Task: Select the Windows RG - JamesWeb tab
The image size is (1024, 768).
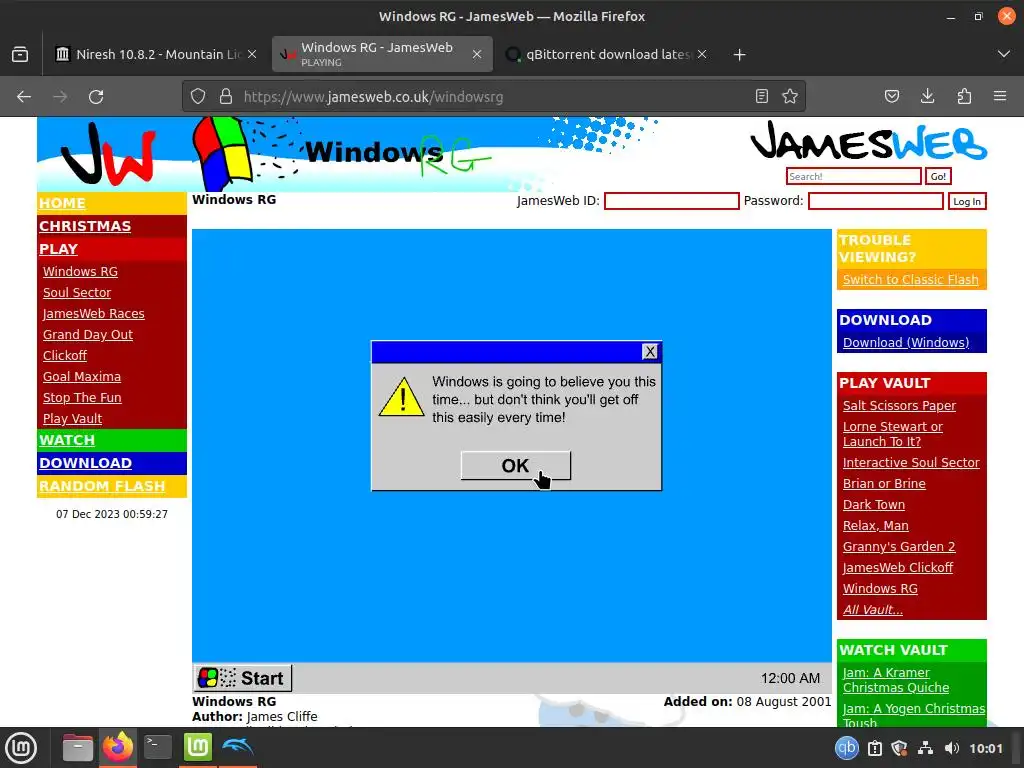Action: tap(381, 54)
